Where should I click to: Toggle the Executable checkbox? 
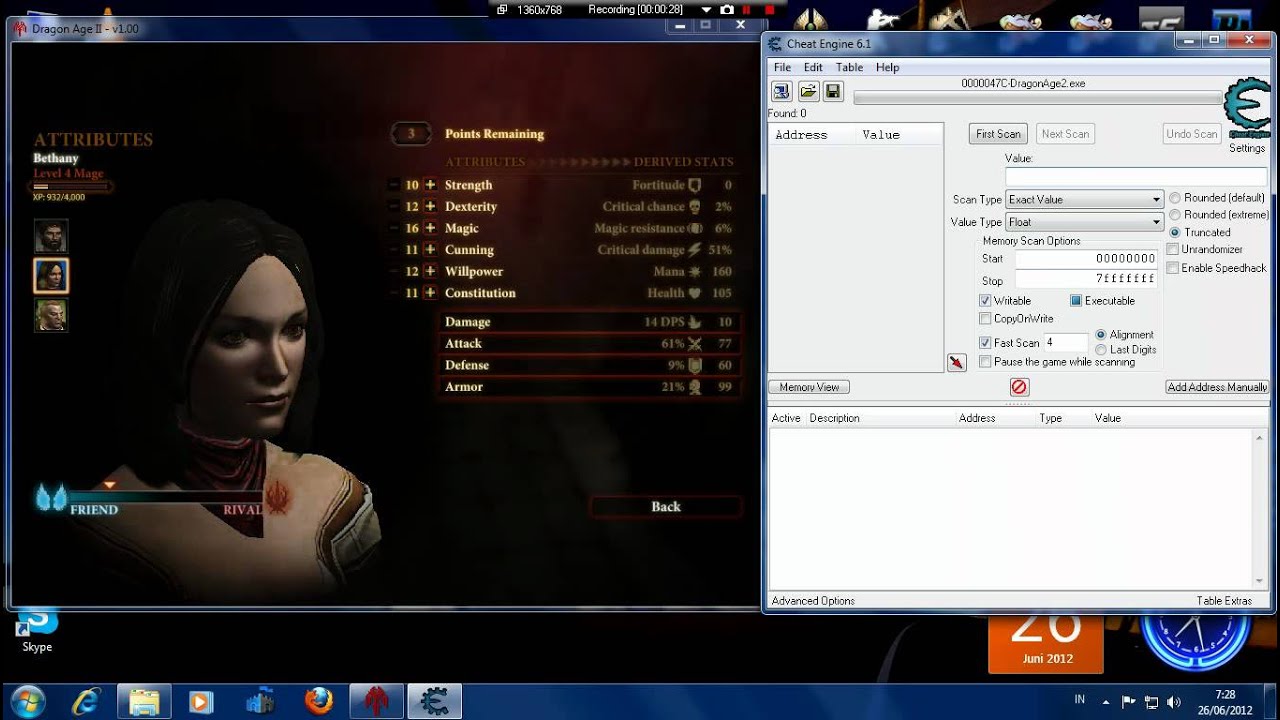coord(1076,300)
